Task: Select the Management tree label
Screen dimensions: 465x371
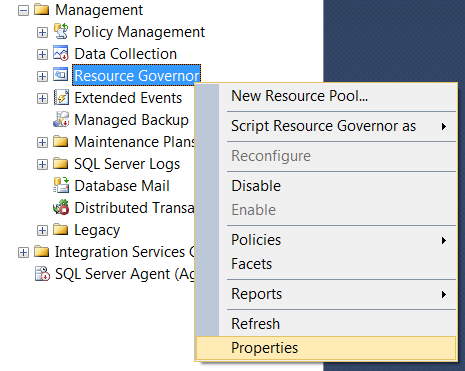Action: [x=99, y=10]
